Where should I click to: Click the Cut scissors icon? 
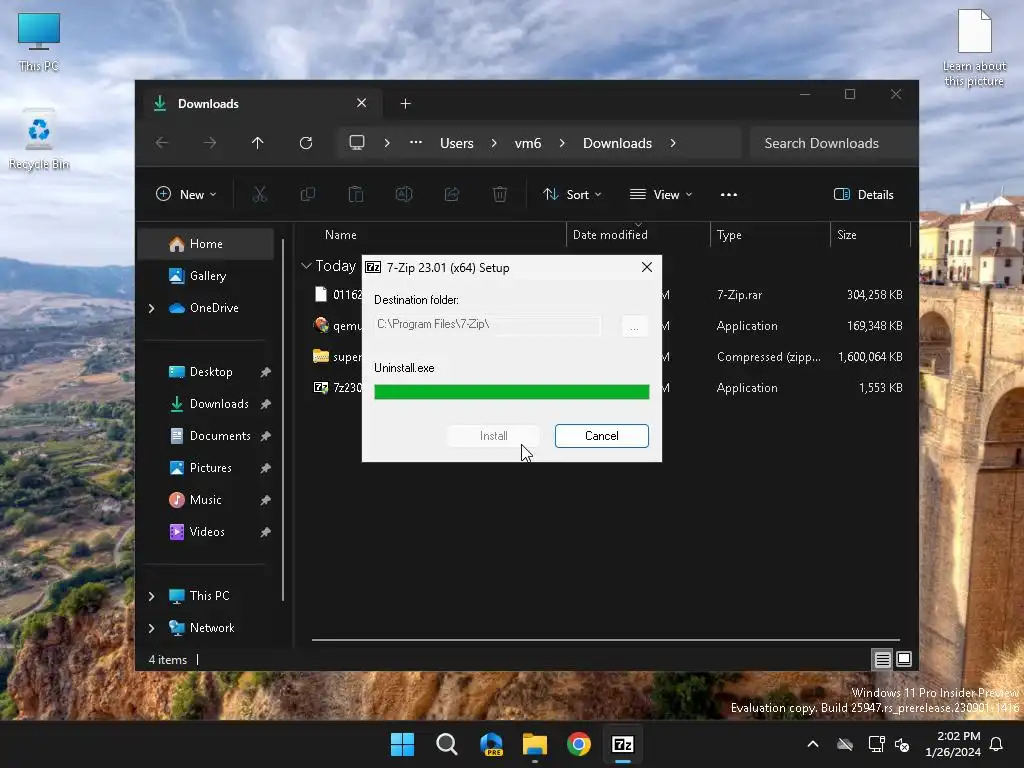[260, 195]
